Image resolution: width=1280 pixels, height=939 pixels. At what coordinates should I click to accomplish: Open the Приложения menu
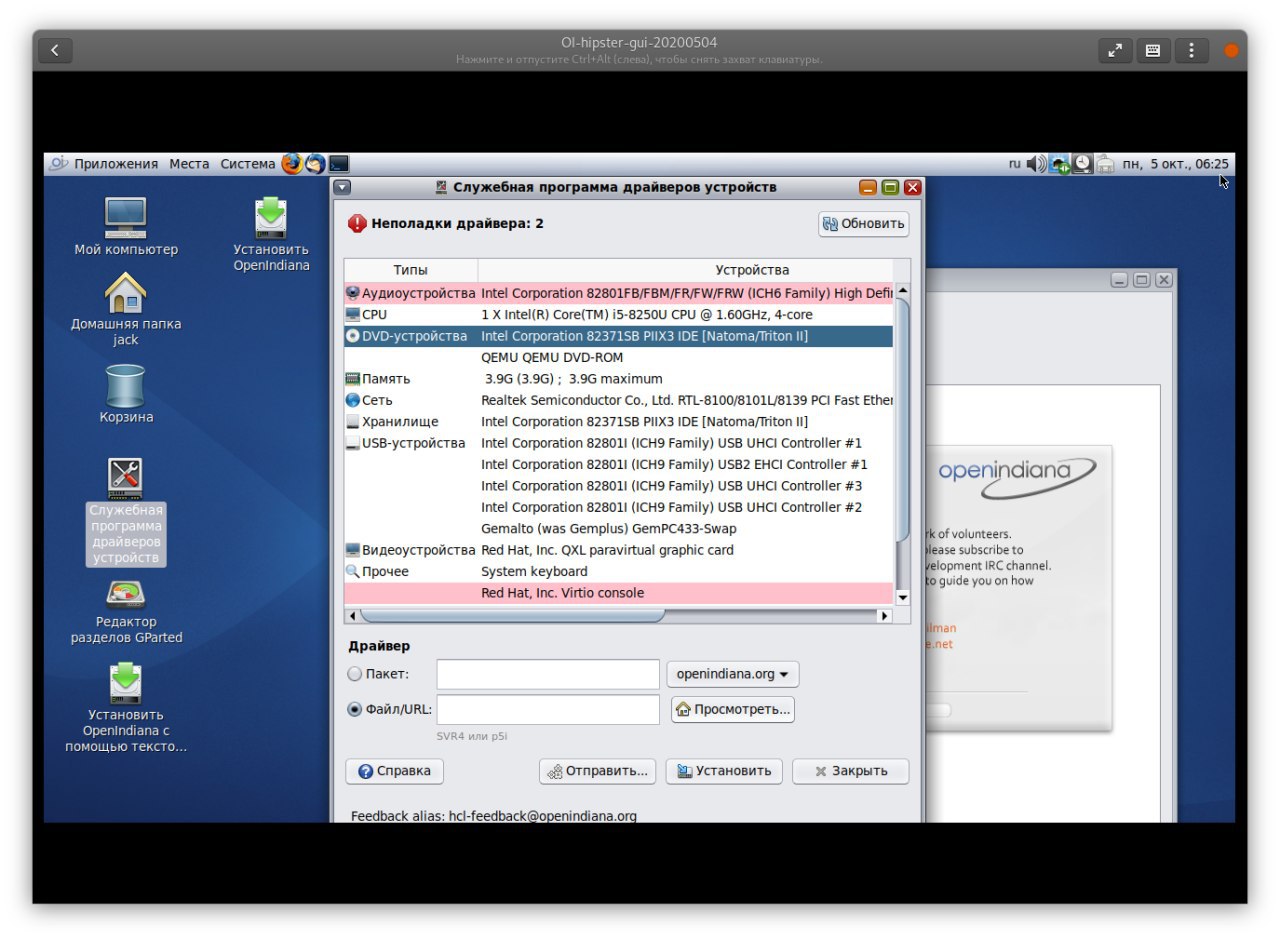(x=116, y=164)
